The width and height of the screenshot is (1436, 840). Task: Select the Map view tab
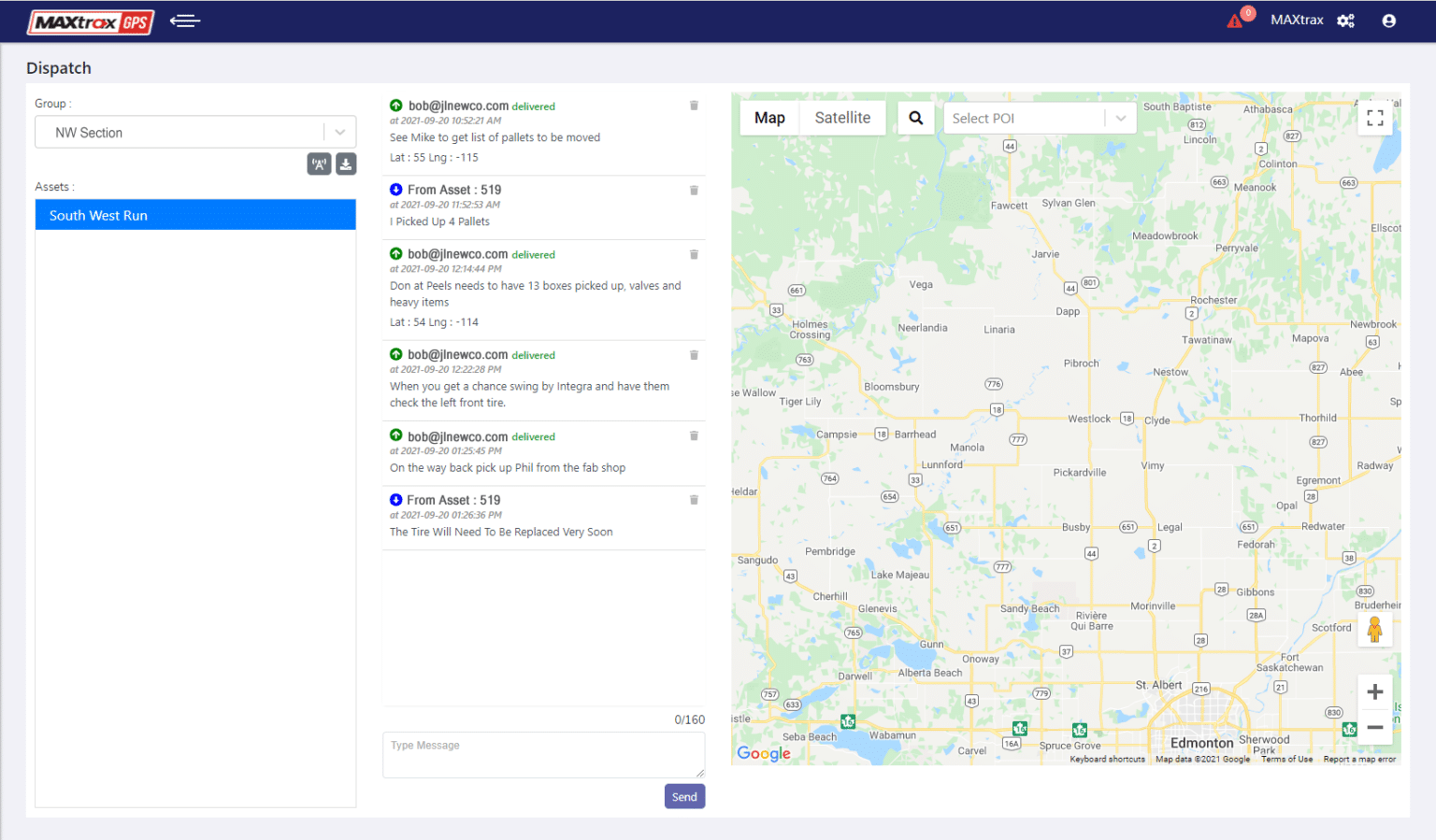[769, 117]
